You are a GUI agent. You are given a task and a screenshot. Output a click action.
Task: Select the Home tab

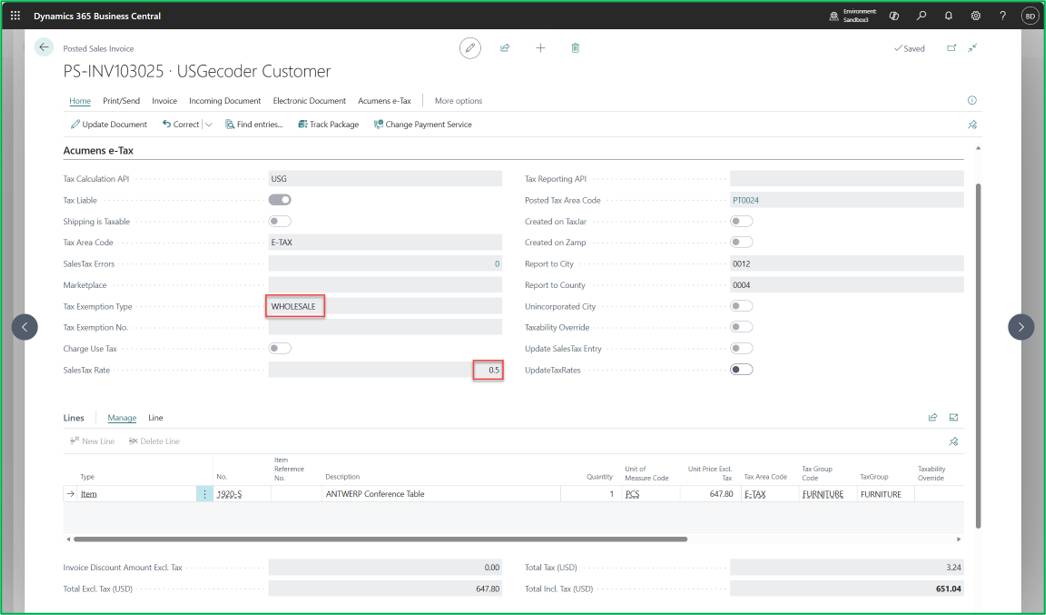click(x=80, y=101)
